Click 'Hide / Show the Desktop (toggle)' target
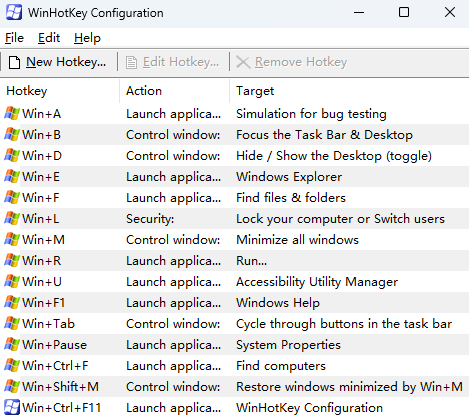This screenshot has width=469, height=420. [334, 156]
